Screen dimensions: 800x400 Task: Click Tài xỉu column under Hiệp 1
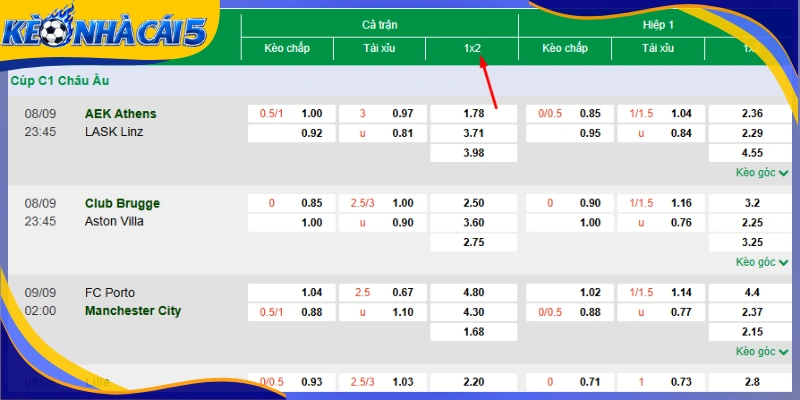click(x=658, y=48)
